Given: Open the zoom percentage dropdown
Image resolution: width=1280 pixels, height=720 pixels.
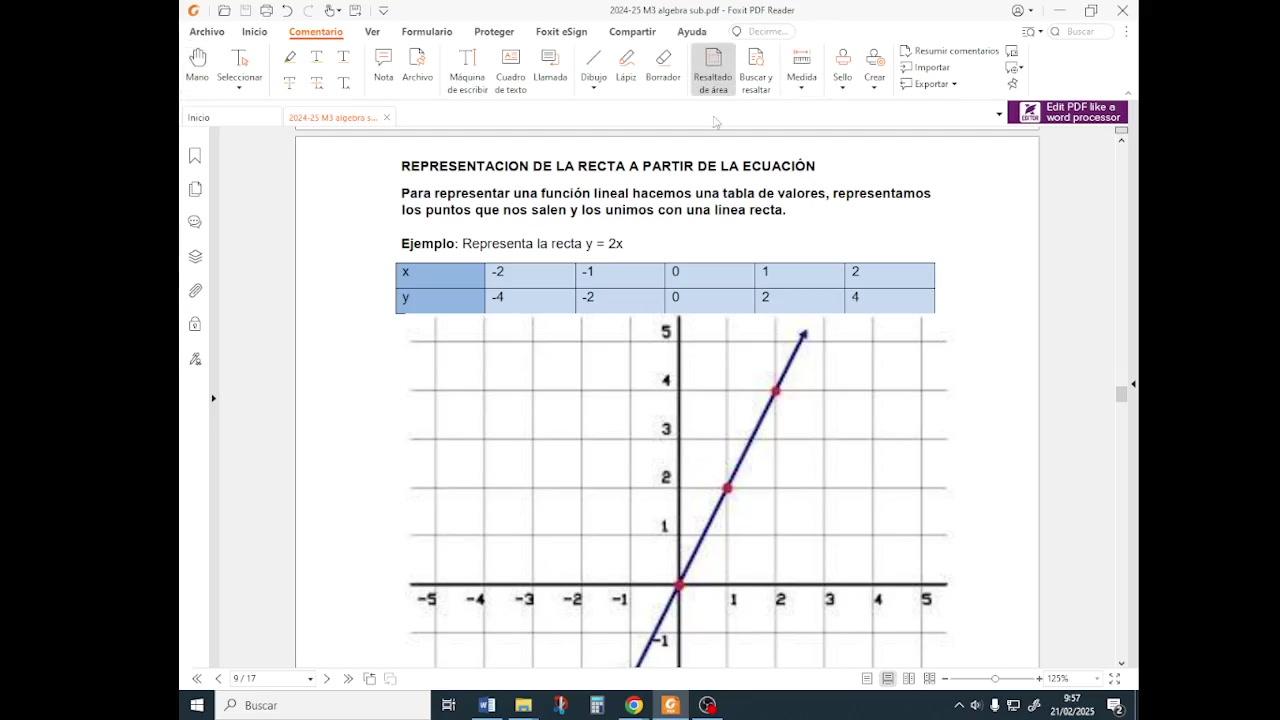Looking at the screenshot, I should [x=1097, y=679].
